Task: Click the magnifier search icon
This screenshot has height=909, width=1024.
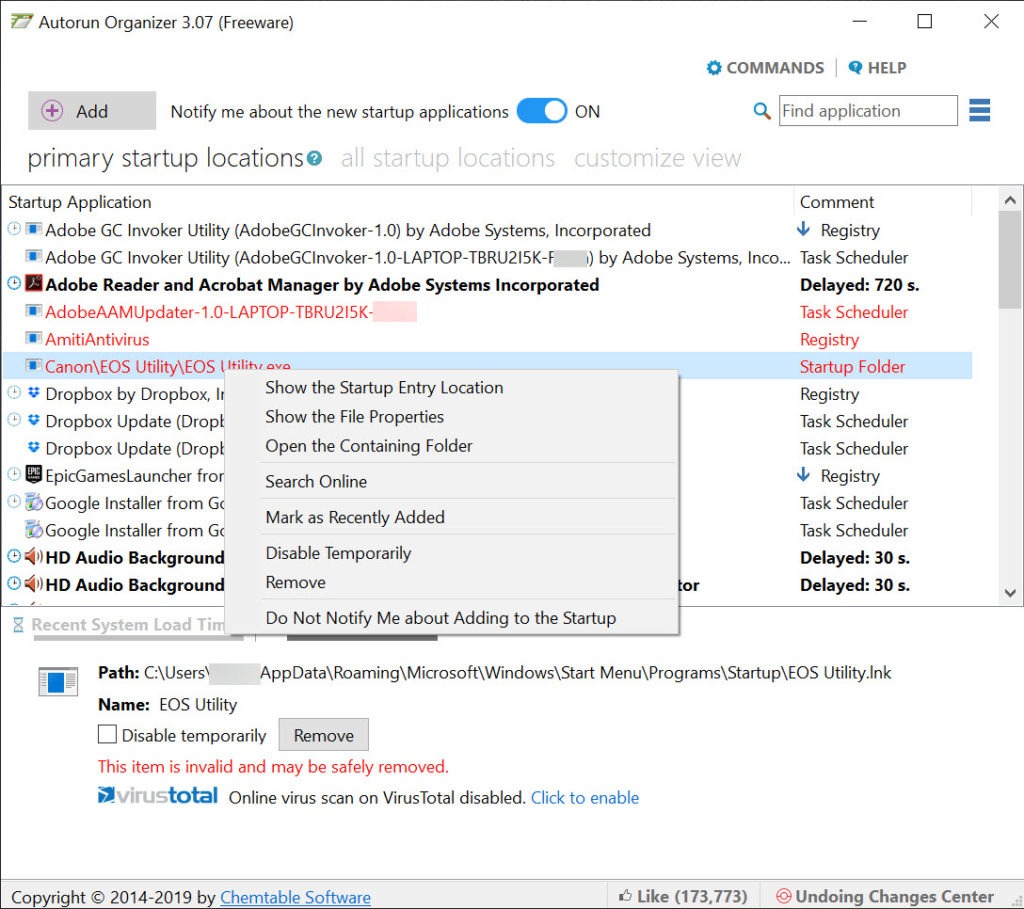Action: point(761,111)
